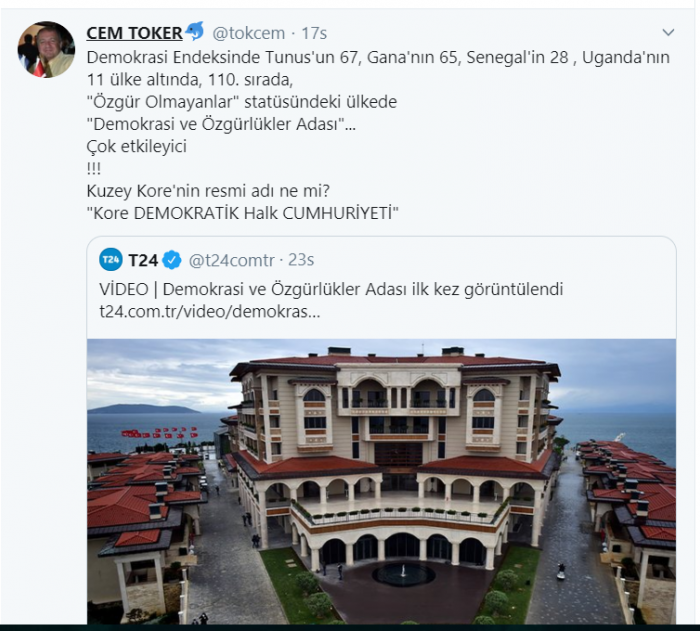Click the 'Kuzey Kore'nin resmi adı ne mi?' line
The width and height of the screenshot is (700, 631).
(208, 191)
